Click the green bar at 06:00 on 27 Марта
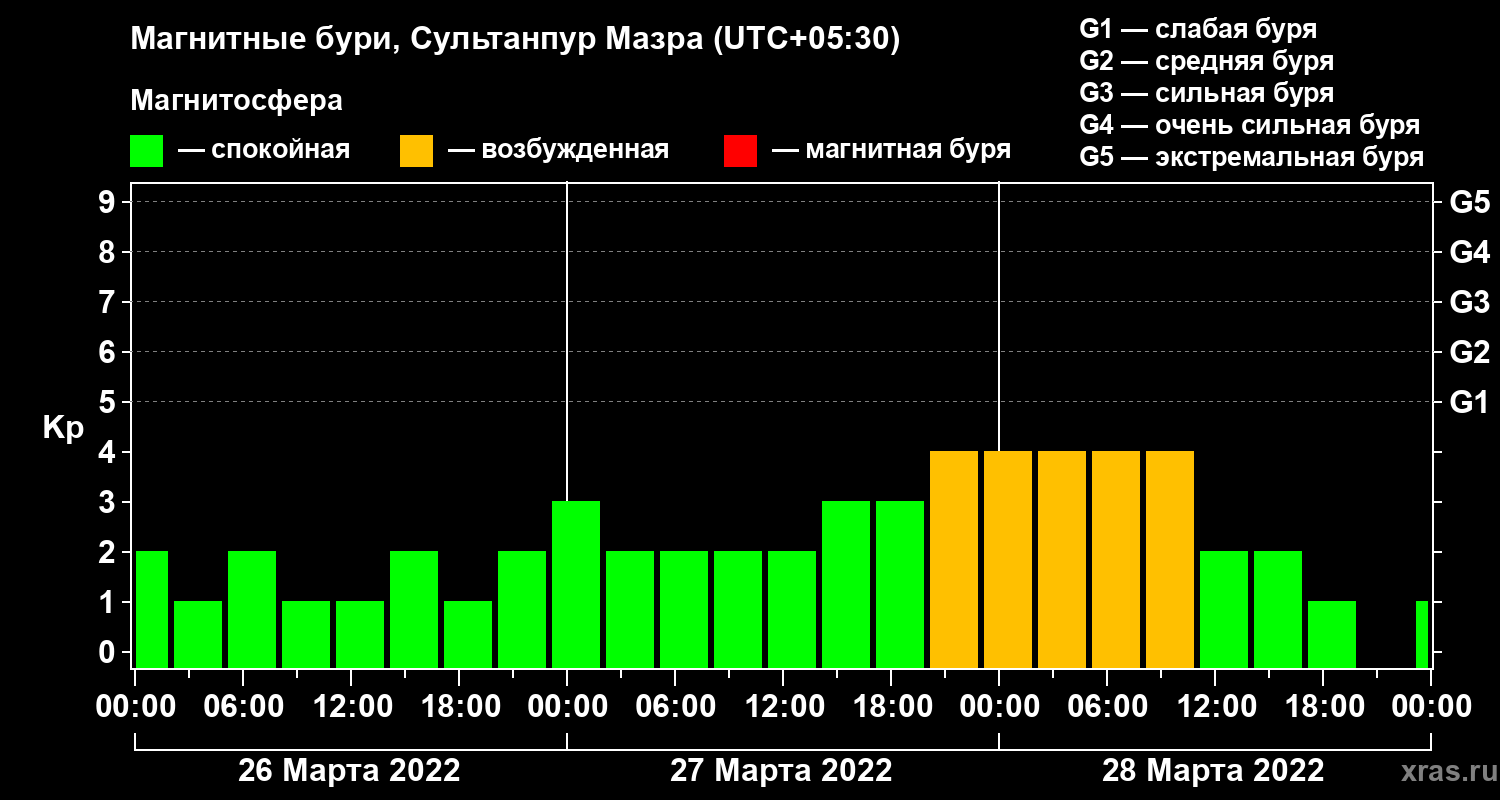Screen dimensions: 1500x800 click(x=684, y=610)
